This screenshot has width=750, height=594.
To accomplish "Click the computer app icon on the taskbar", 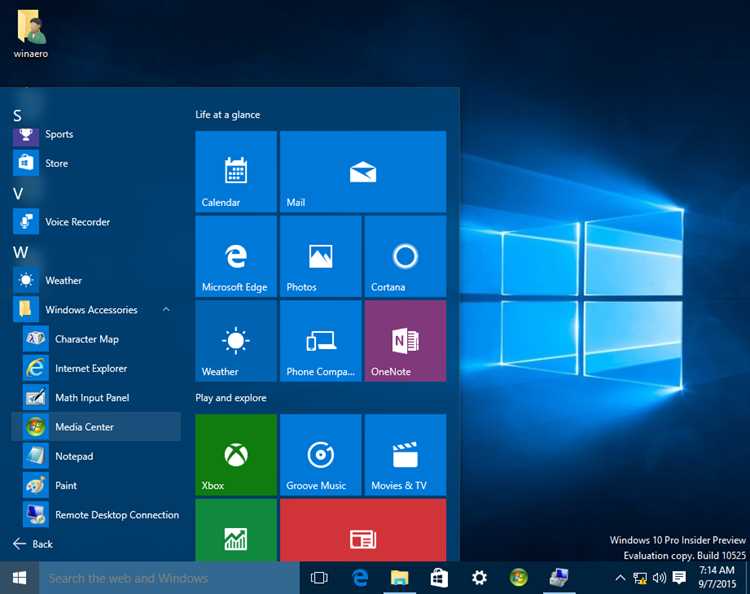I will 559,578.
